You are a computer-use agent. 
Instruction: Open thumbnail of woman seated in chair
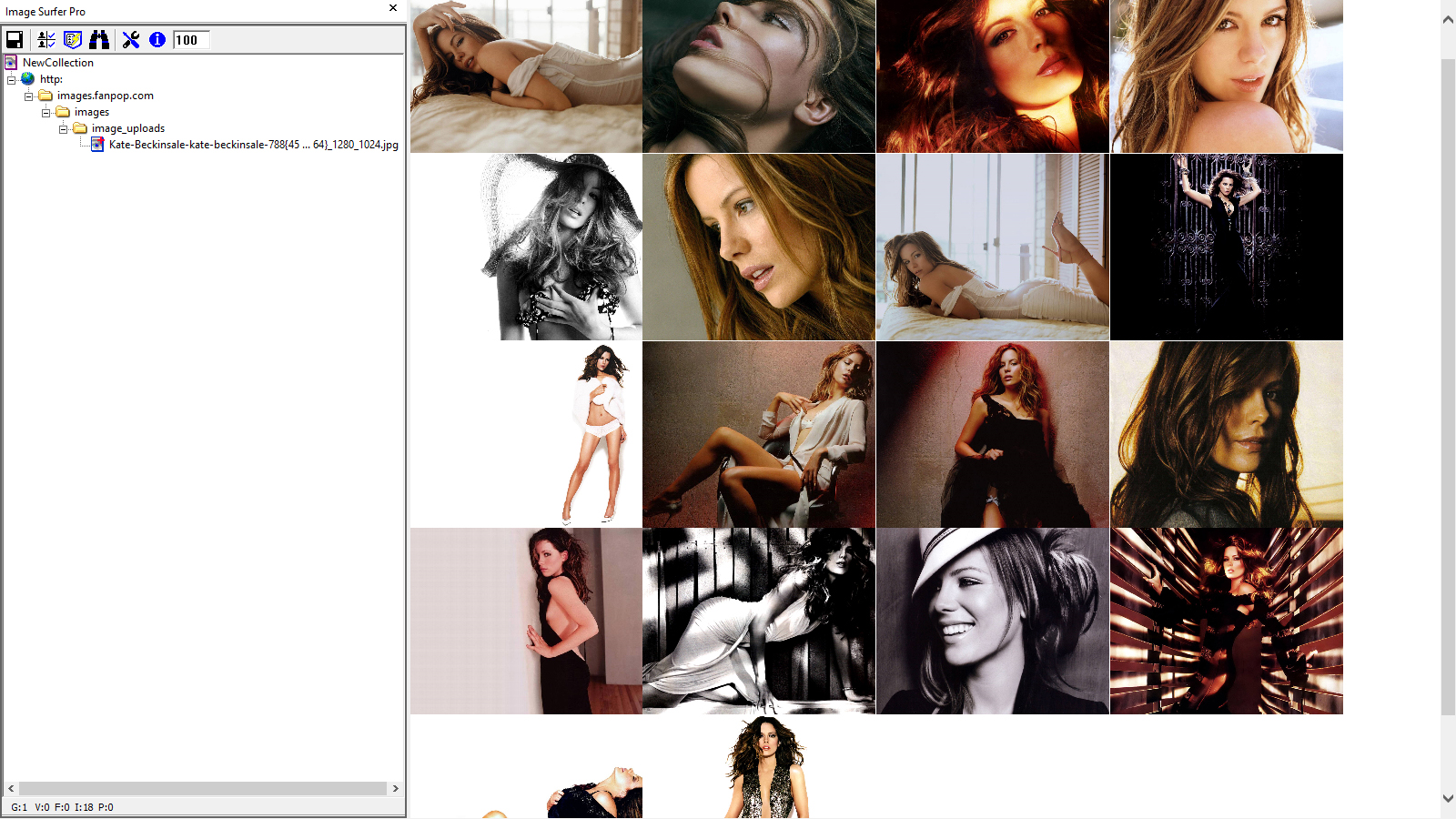click(x=759, y=434)
